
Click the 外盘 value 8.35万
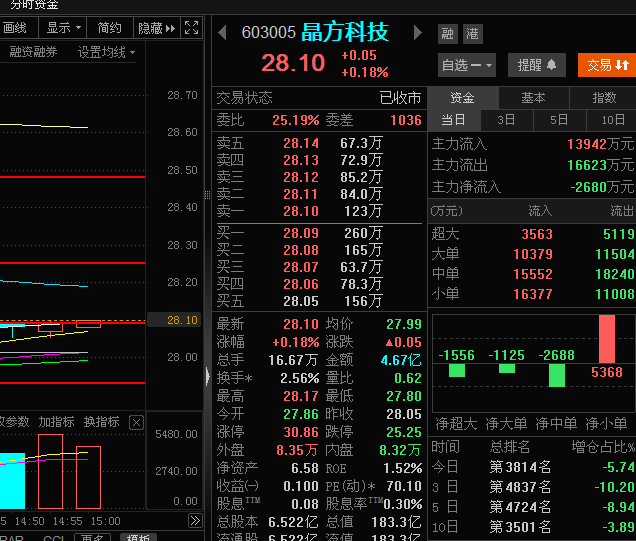(x=297, y=451)
